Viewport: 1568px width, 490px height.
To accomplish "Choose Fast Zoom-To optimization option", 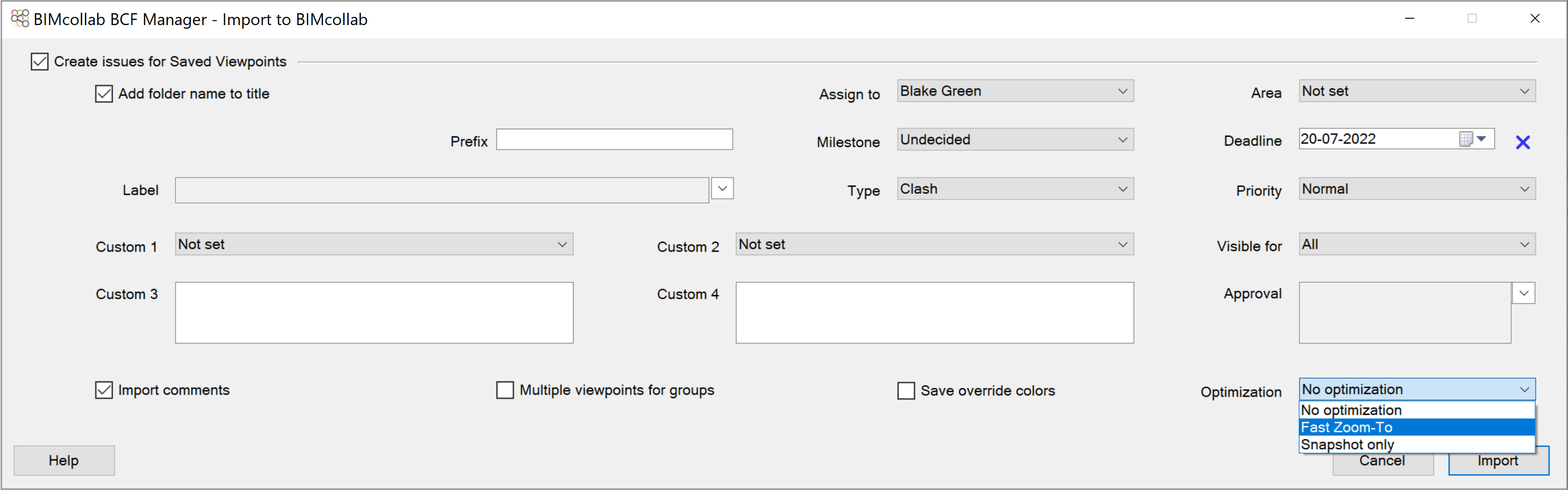I will (x=1416, y=427).
